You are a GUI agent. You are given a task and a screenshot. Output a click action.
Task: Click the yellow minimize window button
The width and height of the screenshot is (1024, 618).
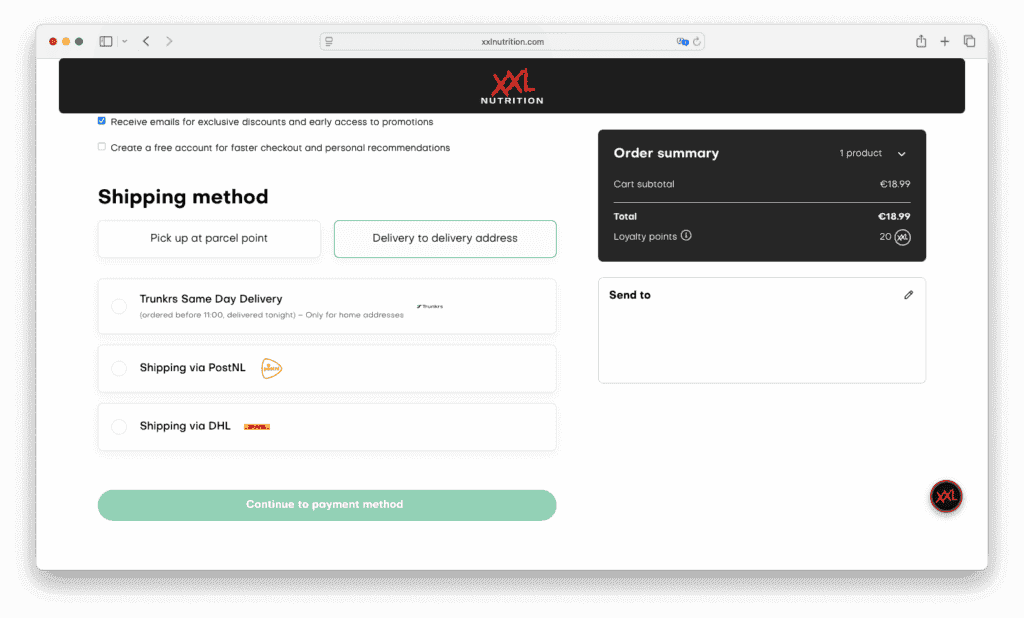(x=66, y=41)
